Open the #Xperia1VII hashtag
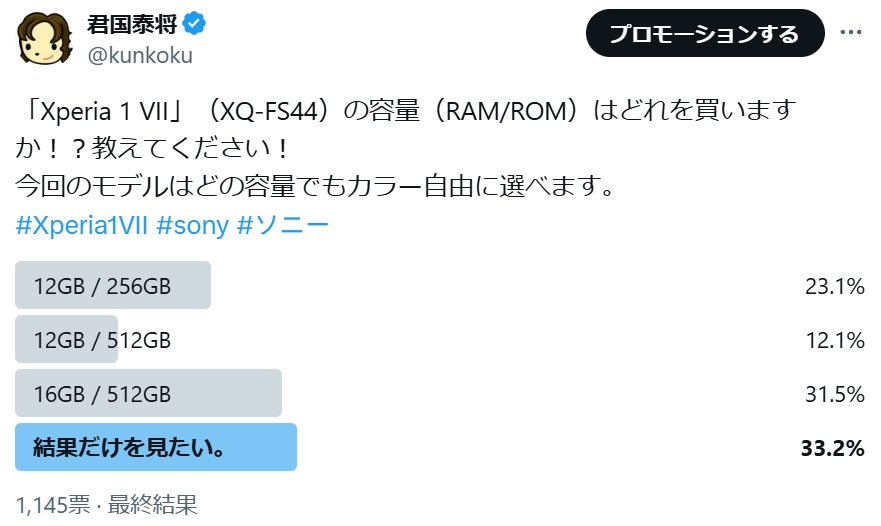This screenshot has height=526, width=881. pyautogui.click(x=81, y=225)
